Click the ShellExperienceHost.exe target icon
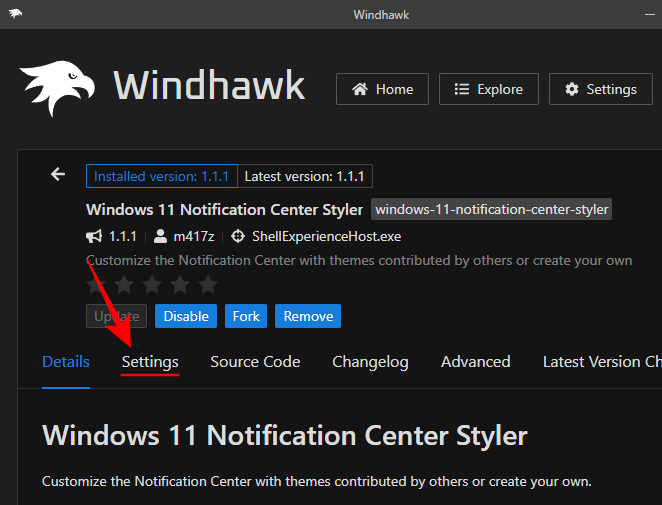 (238, 237)
